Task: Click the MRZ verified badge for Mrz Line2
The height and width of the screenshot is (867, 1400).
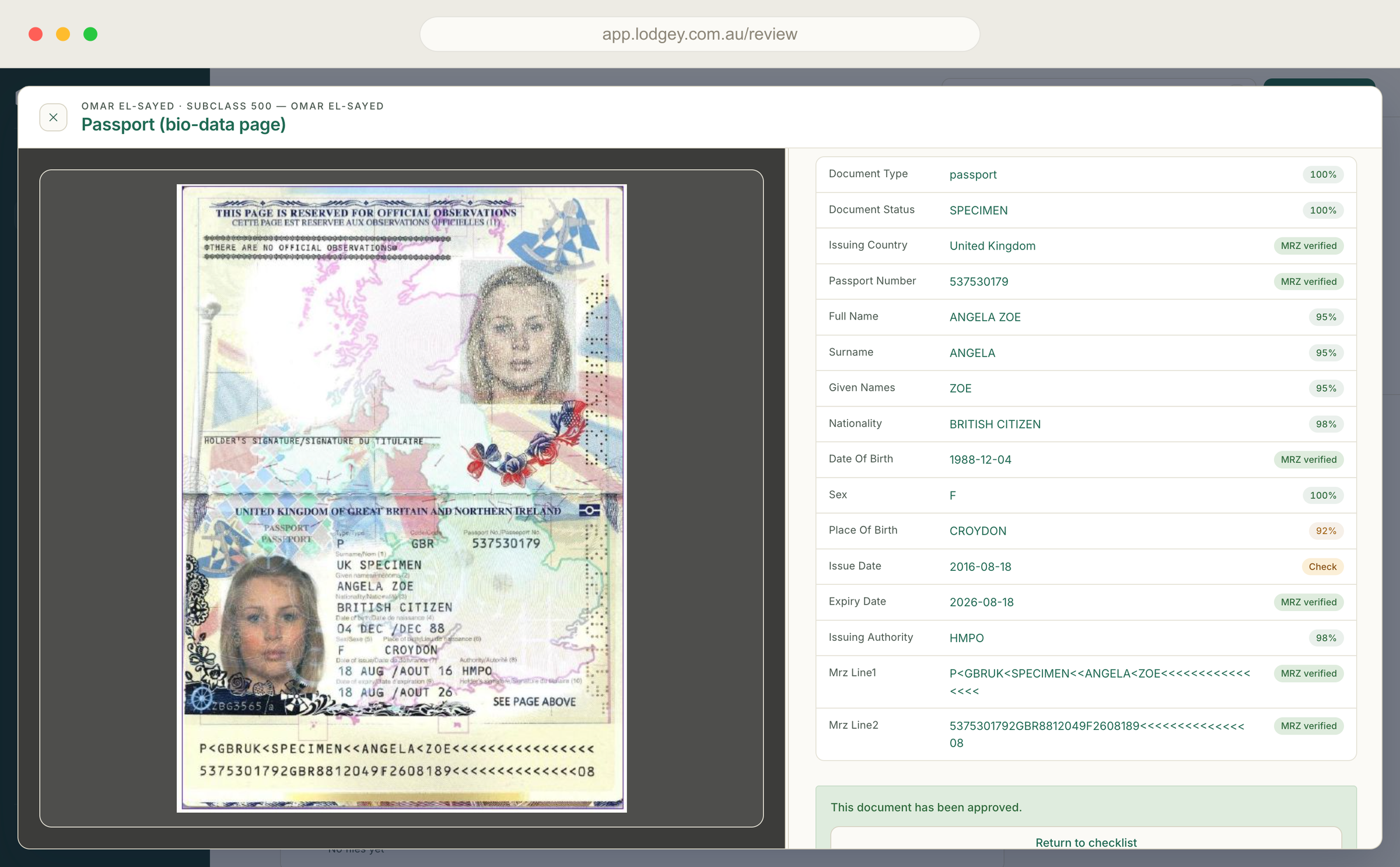Action: point(1308,725)
